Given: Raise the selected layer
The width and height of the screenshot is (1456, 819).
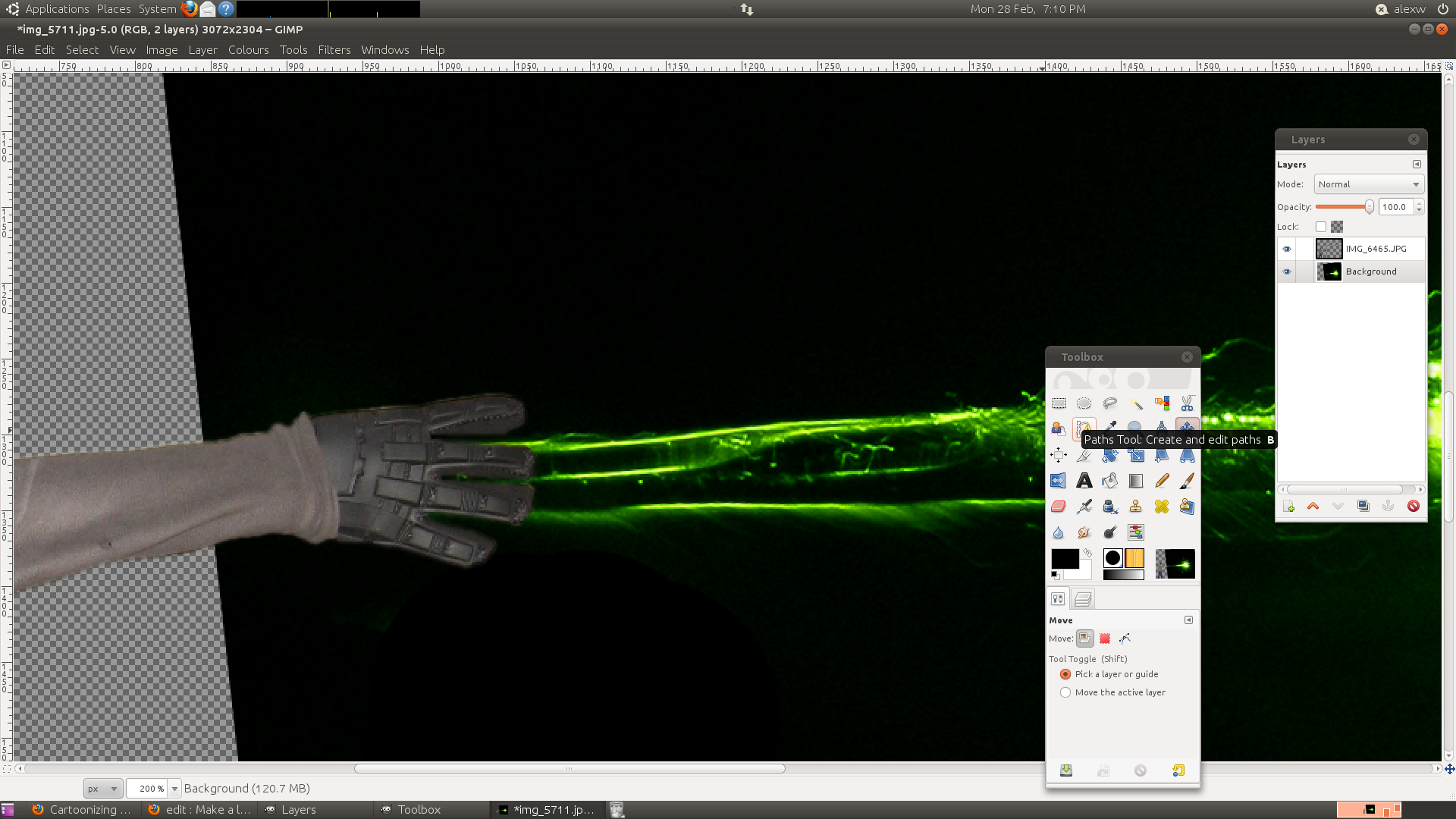Looking at the screenshot, I should [x=1313, y=507].
